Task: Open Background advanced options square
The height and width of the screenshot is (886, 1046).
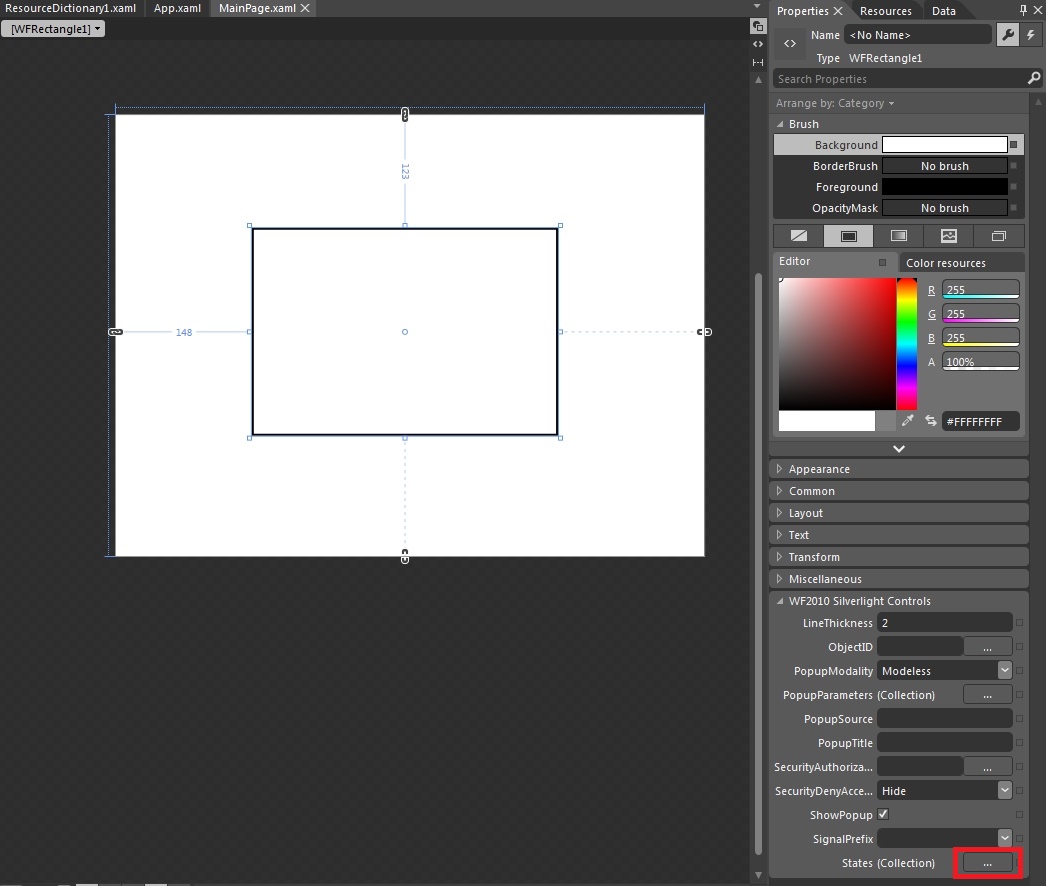Action: click(x=1013, y=145)
